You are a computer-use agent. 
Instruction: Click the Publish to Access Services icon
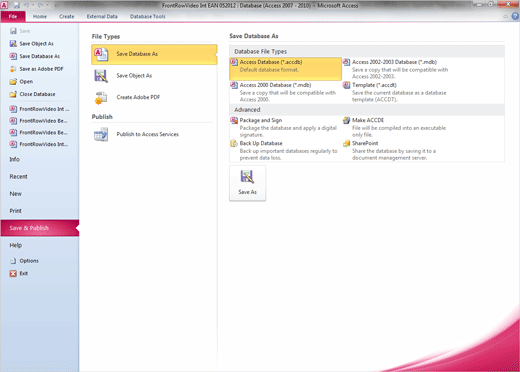pos(101,134)
